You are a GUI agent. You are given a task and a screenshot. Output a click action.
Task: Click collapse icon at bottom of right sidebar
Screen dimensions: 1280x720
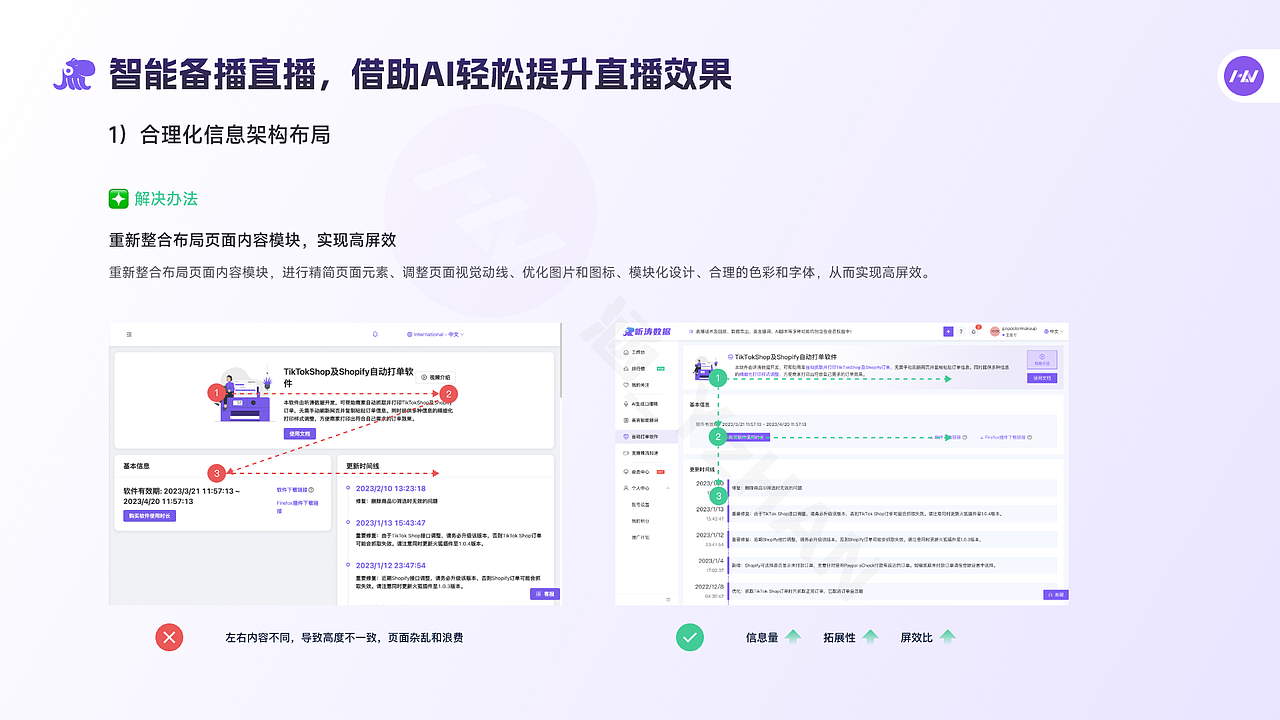(x=668, y=599)
